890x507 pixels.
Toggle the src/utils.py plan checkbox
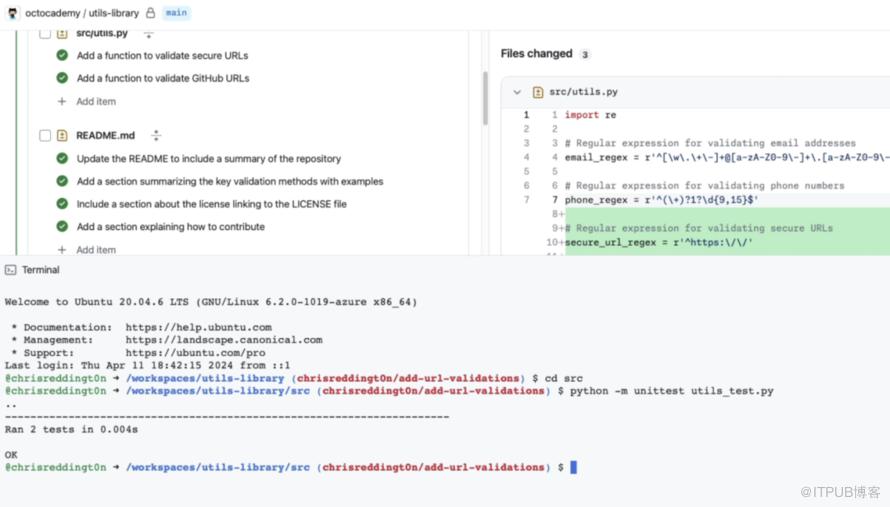(45, 34)
